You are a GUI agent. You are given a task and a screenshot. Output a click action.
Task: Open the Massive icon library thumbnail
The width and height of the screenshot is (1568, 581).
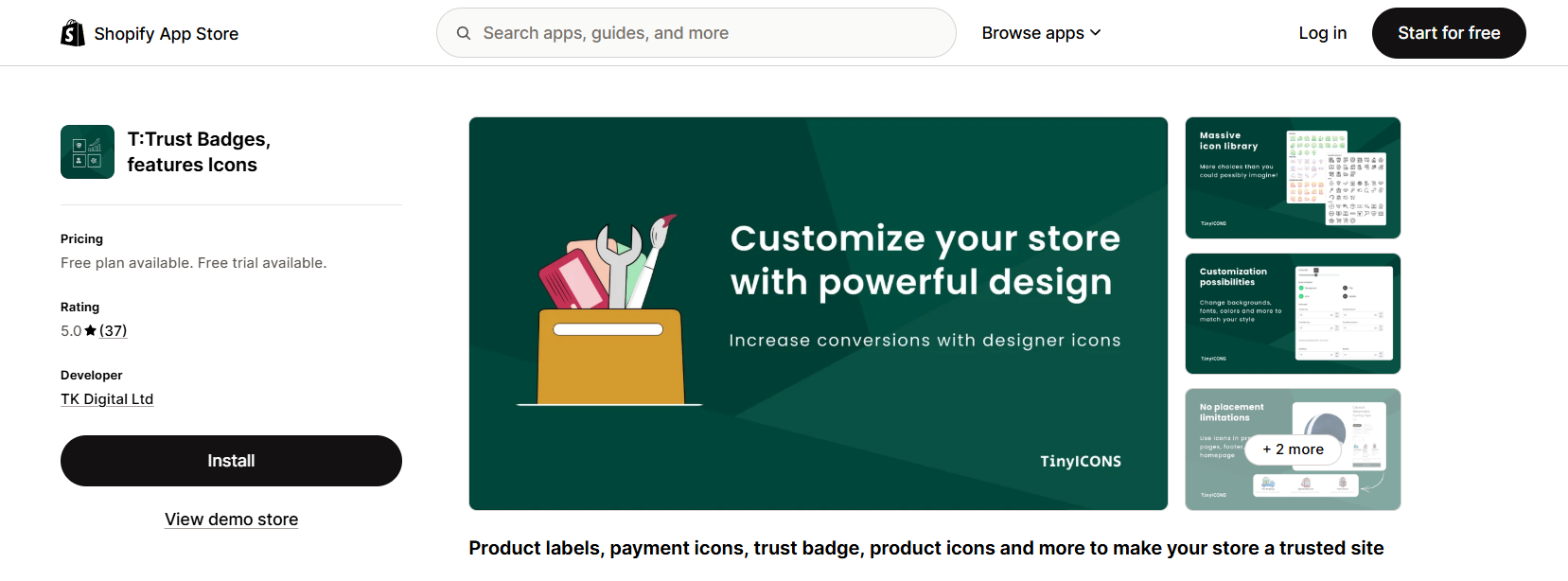[1293, 178]
